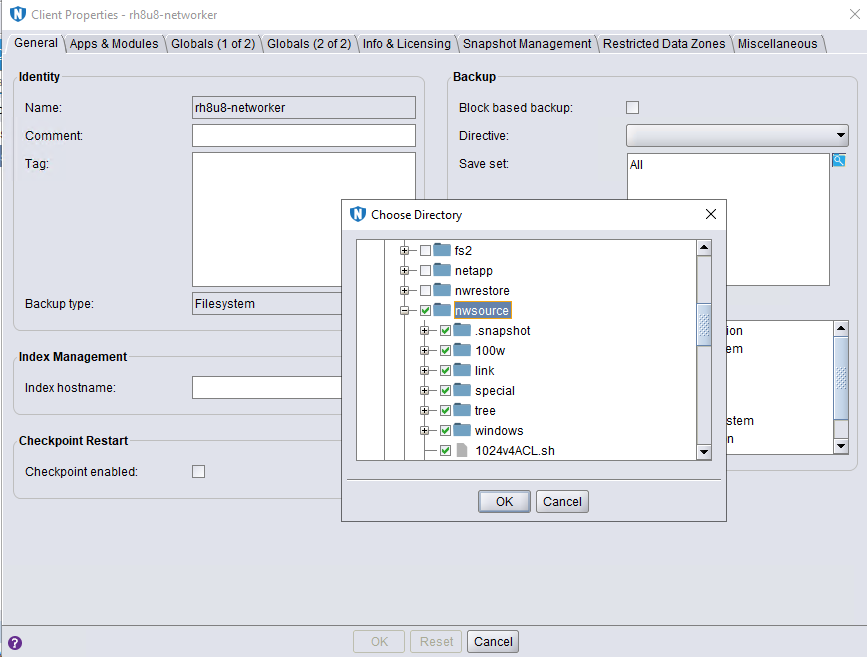
Task: Click the NetWorker logo in Client Properties title
Action: point(18,14)
